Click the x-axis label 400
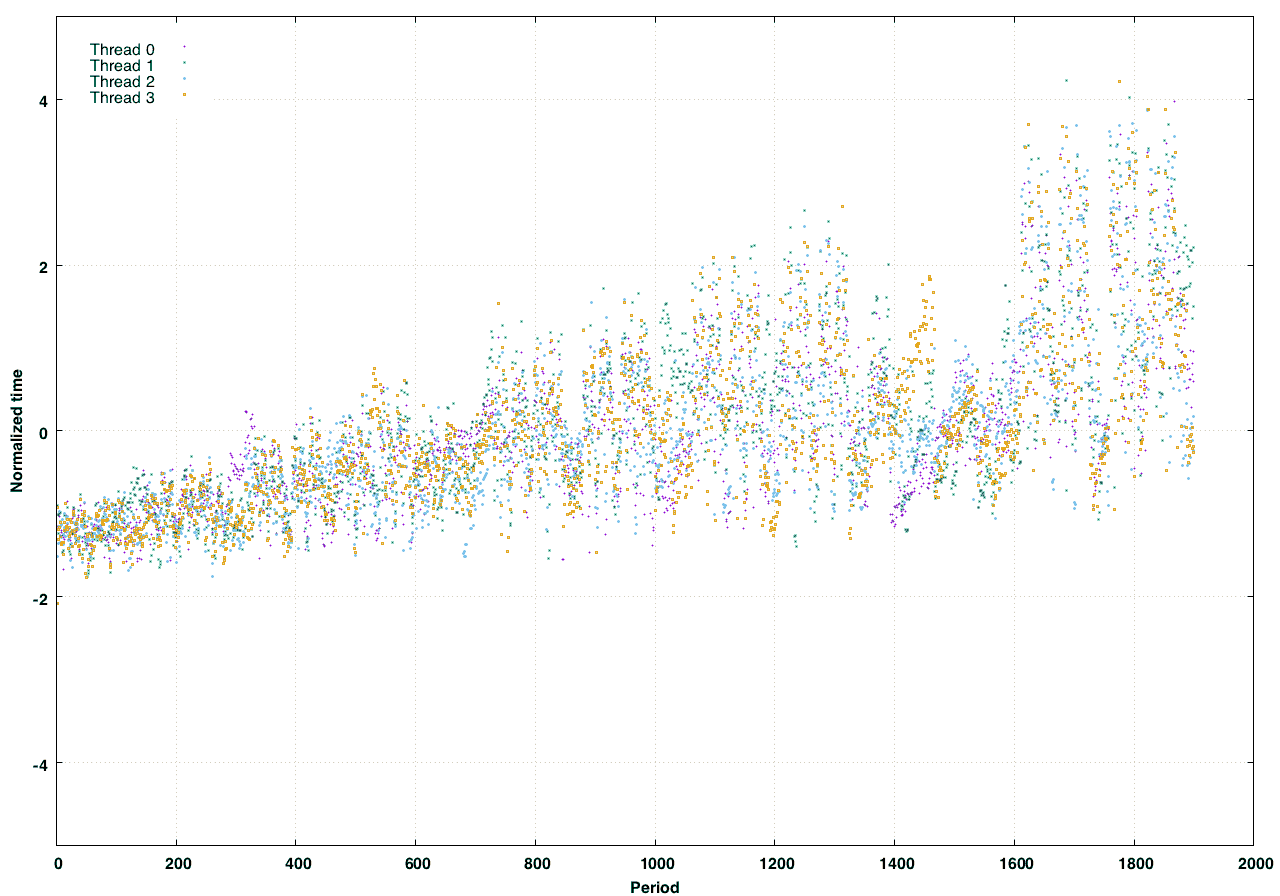Viewport: 1280px width, 896px height. pos(297,862)
